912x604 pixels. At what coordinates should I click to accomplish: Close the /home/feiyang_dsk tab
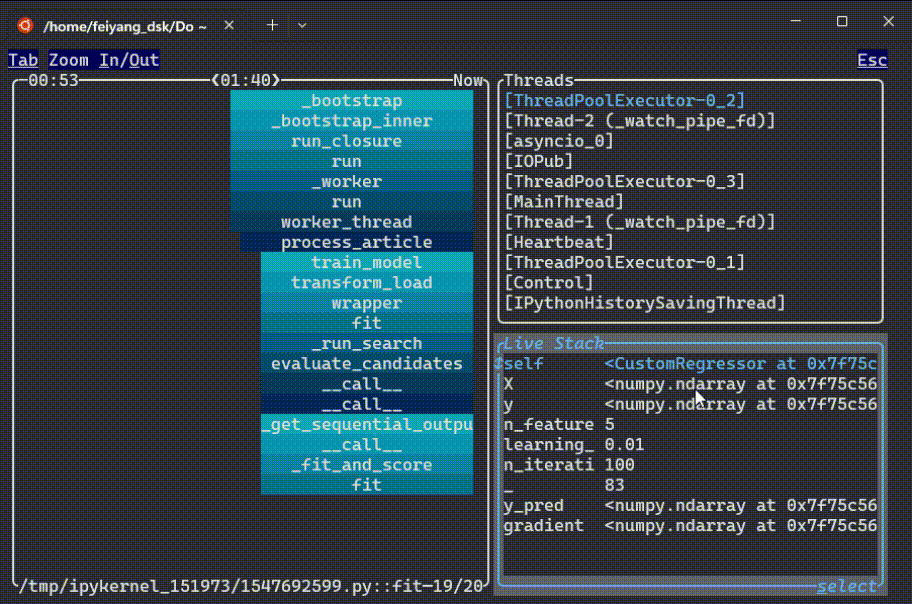(x=229, y=25)
